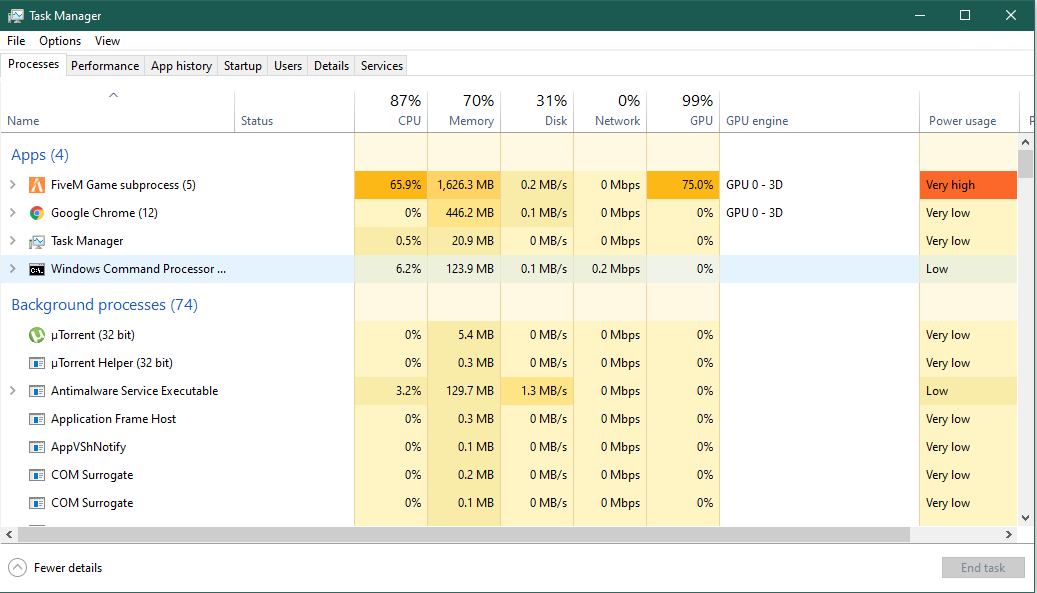Image resolution: width=1037 pixels, height=593 pixels.
Task: Click the FiveM Game subprocess icon
Action: 37,185
